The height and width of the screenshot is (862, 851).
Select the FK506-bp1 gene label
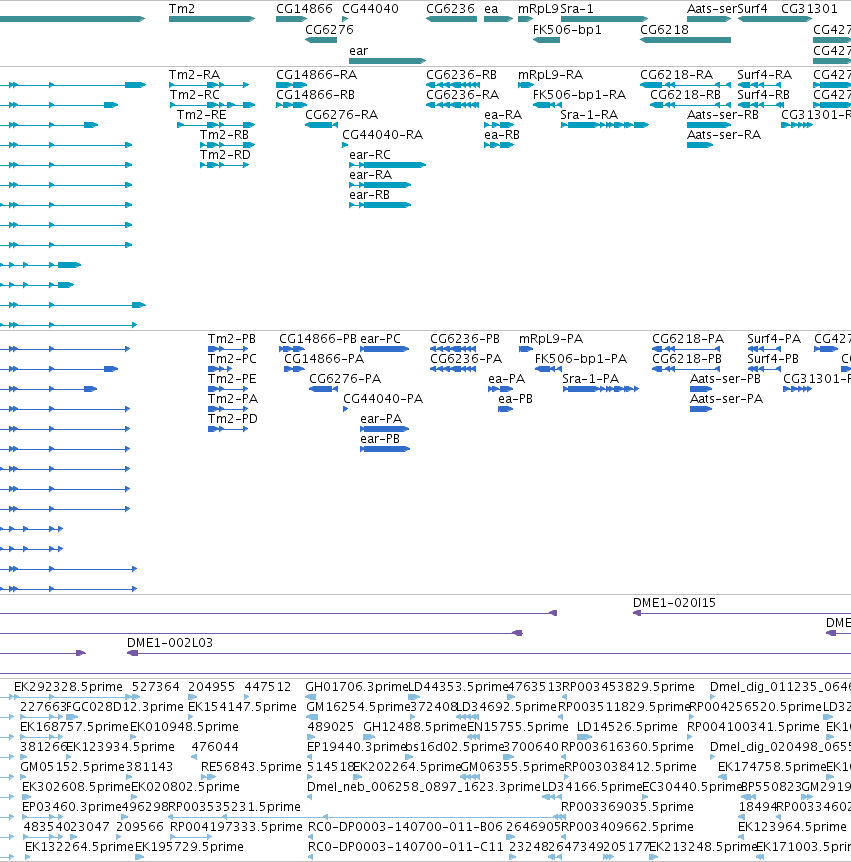pos(567,30)
